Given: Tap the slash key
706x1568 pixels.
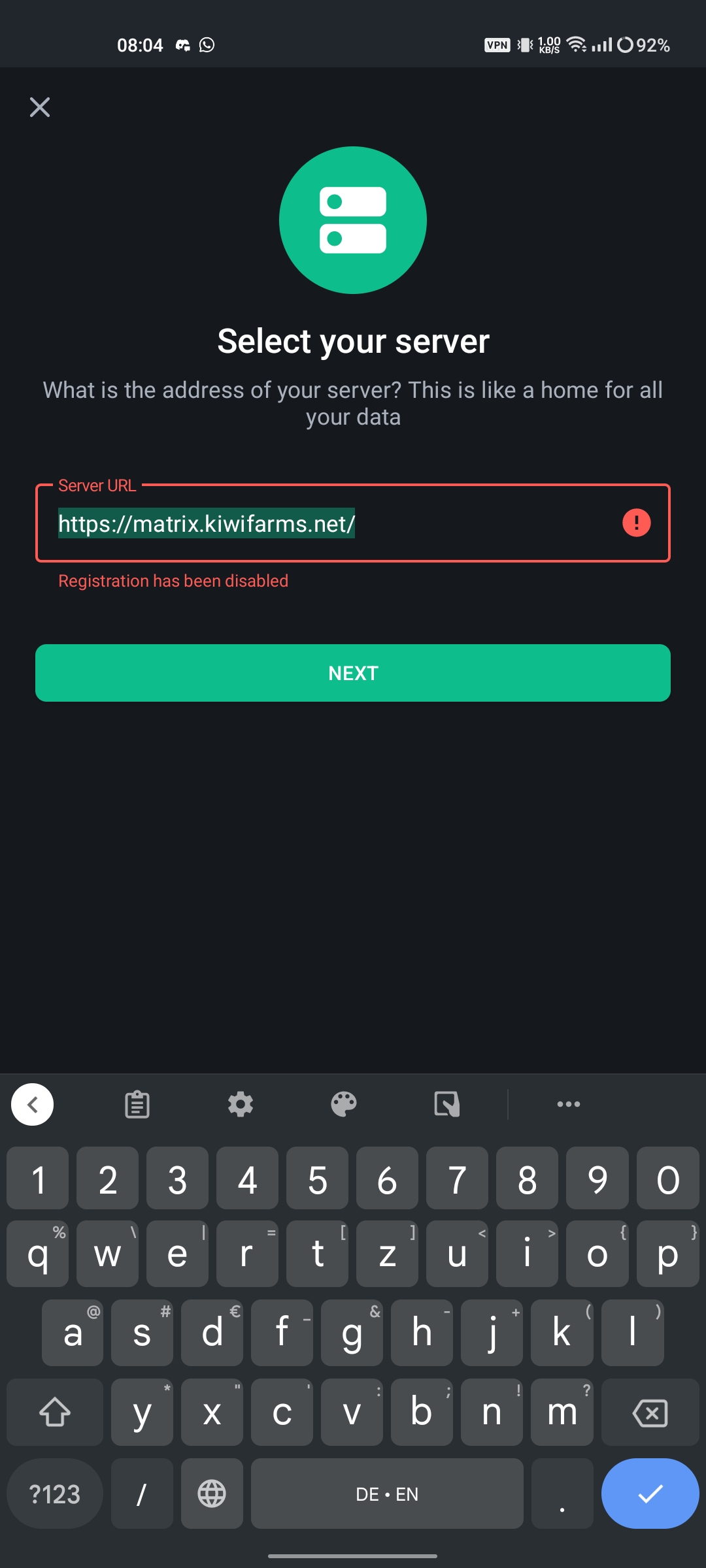Looking at the screenshot, I should [x=142, y=1494].
